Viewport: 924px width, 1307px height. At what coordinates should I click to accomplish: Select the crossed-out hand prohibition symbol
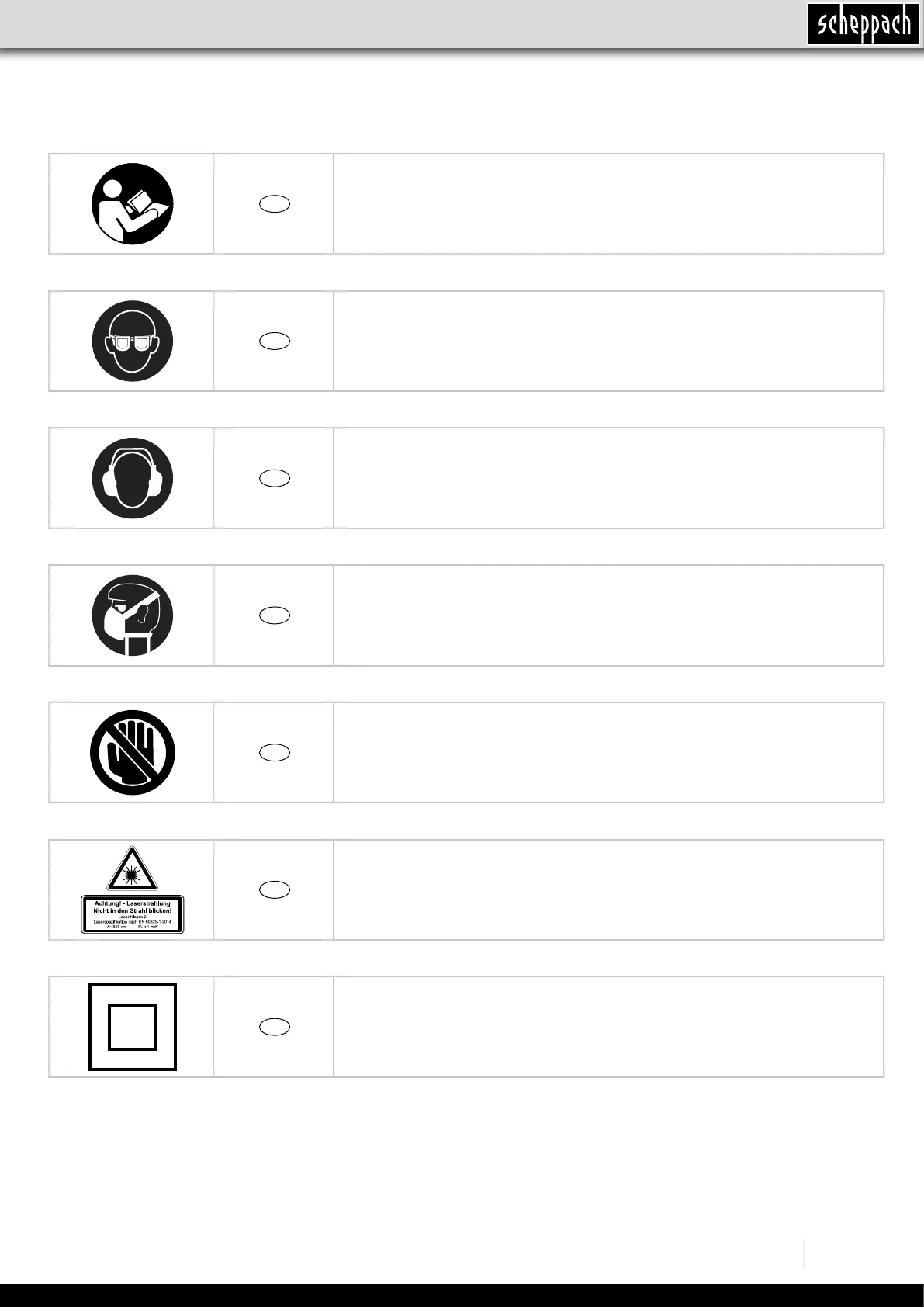click(x=132, y=753)
